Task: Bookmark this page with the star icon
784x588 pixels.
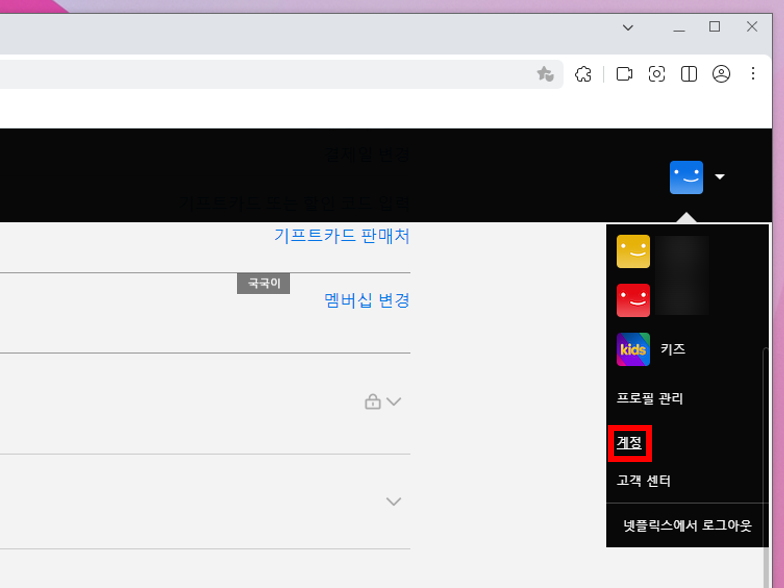Action: point(545,74)
